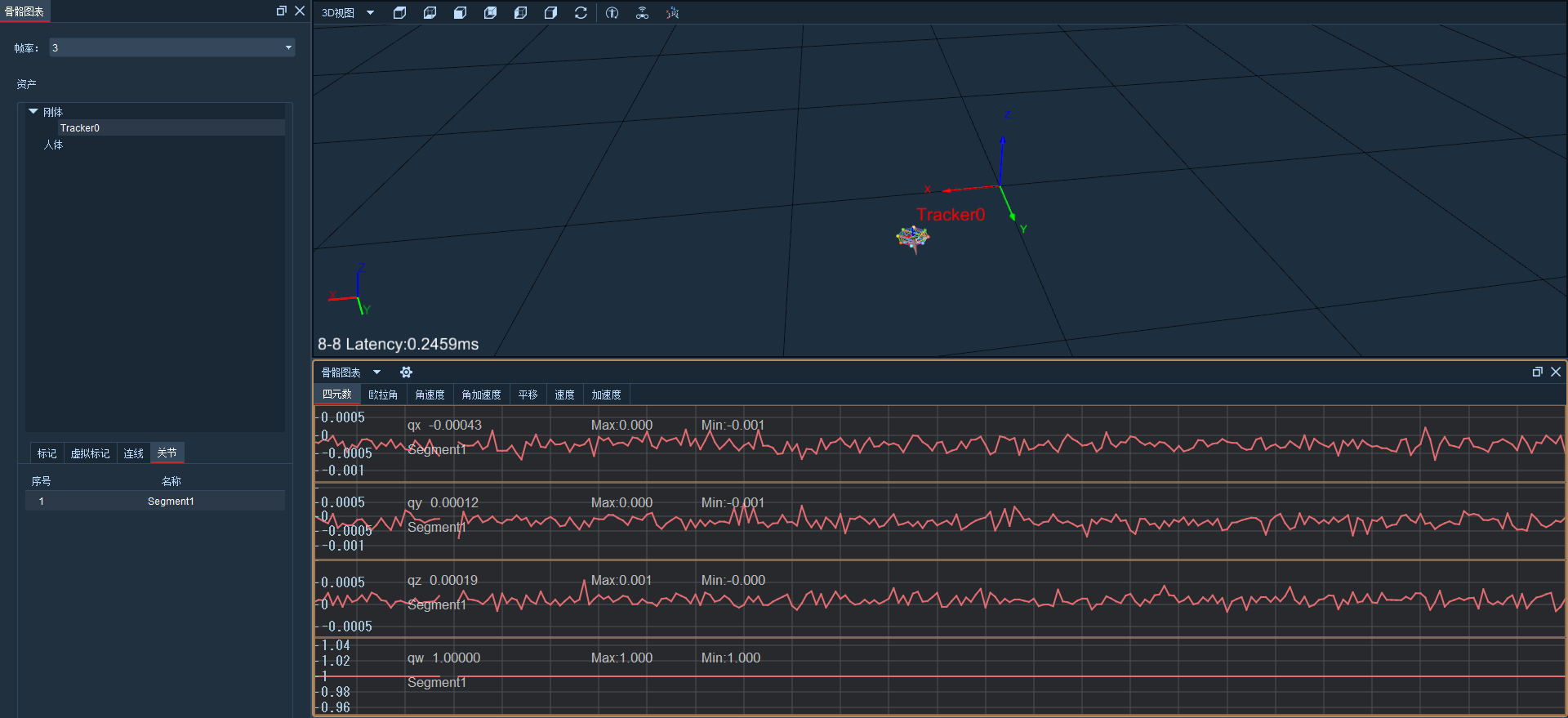The height and width of the screenshot is (718, 1568).
Task: Click the top-face cube view icon
Action: point(399,12)
